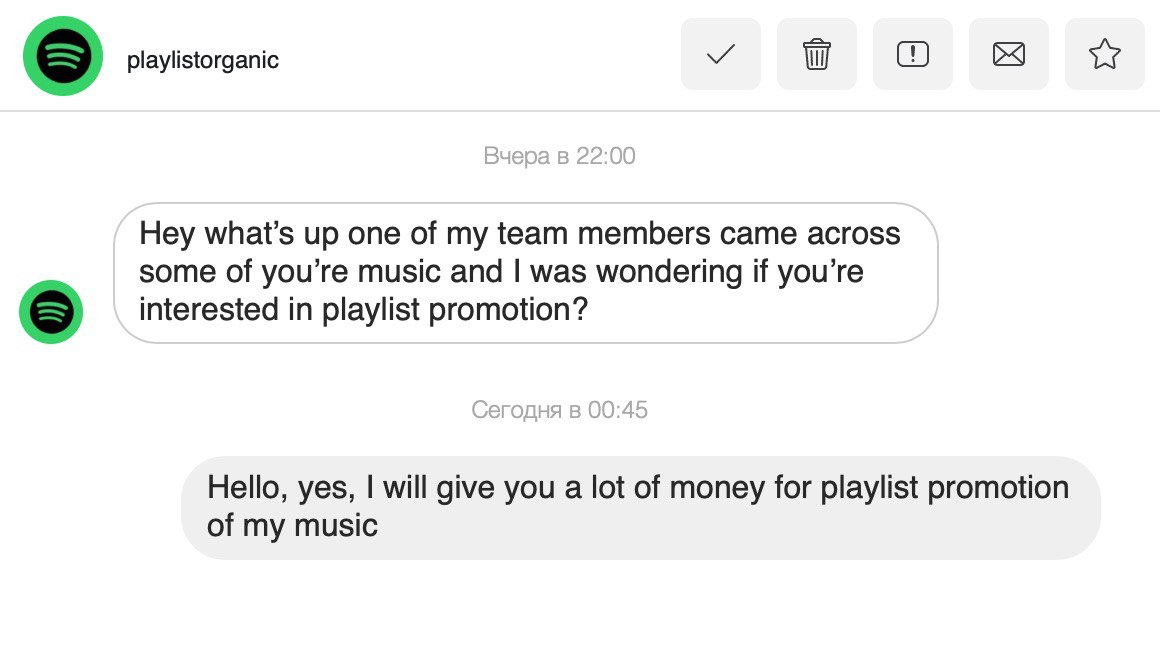Image resolution: width=1160 pixels, height=646 pixels.
Task: Select the outgoing 'Hello, yes' reply bubble
Action: [x=641, y=508]
